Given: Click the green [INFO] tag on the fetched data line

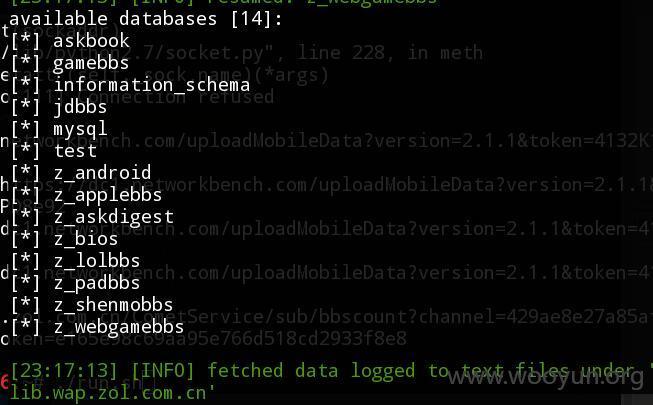Looking at the screenshot, I should 163,371.
